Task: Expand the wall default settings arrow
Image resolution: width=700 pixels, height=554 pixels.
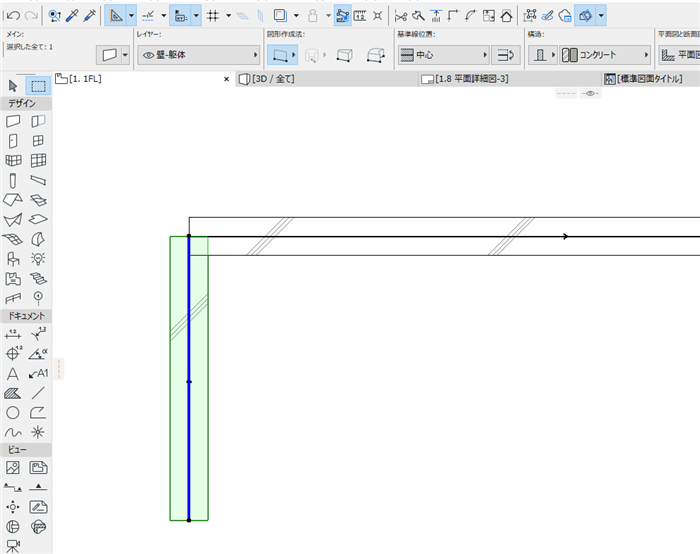Action: (125, 55)
